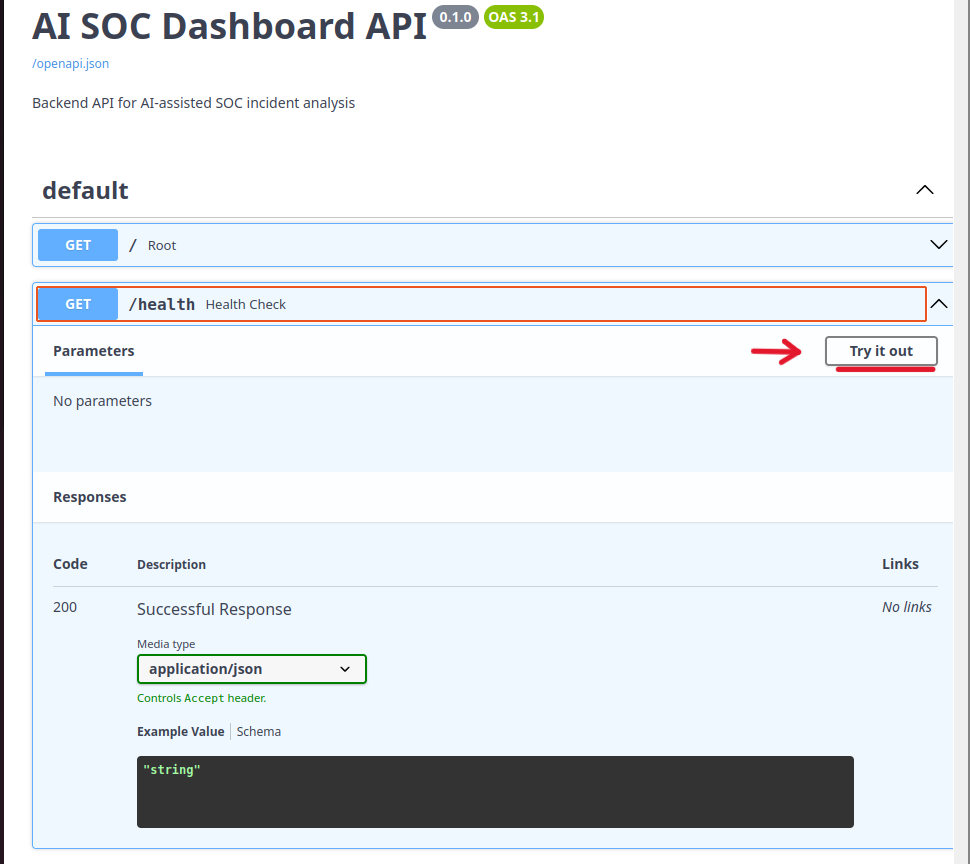Click the Controls Accept header note
Screen dimensions: 970x864
[202, 698]
